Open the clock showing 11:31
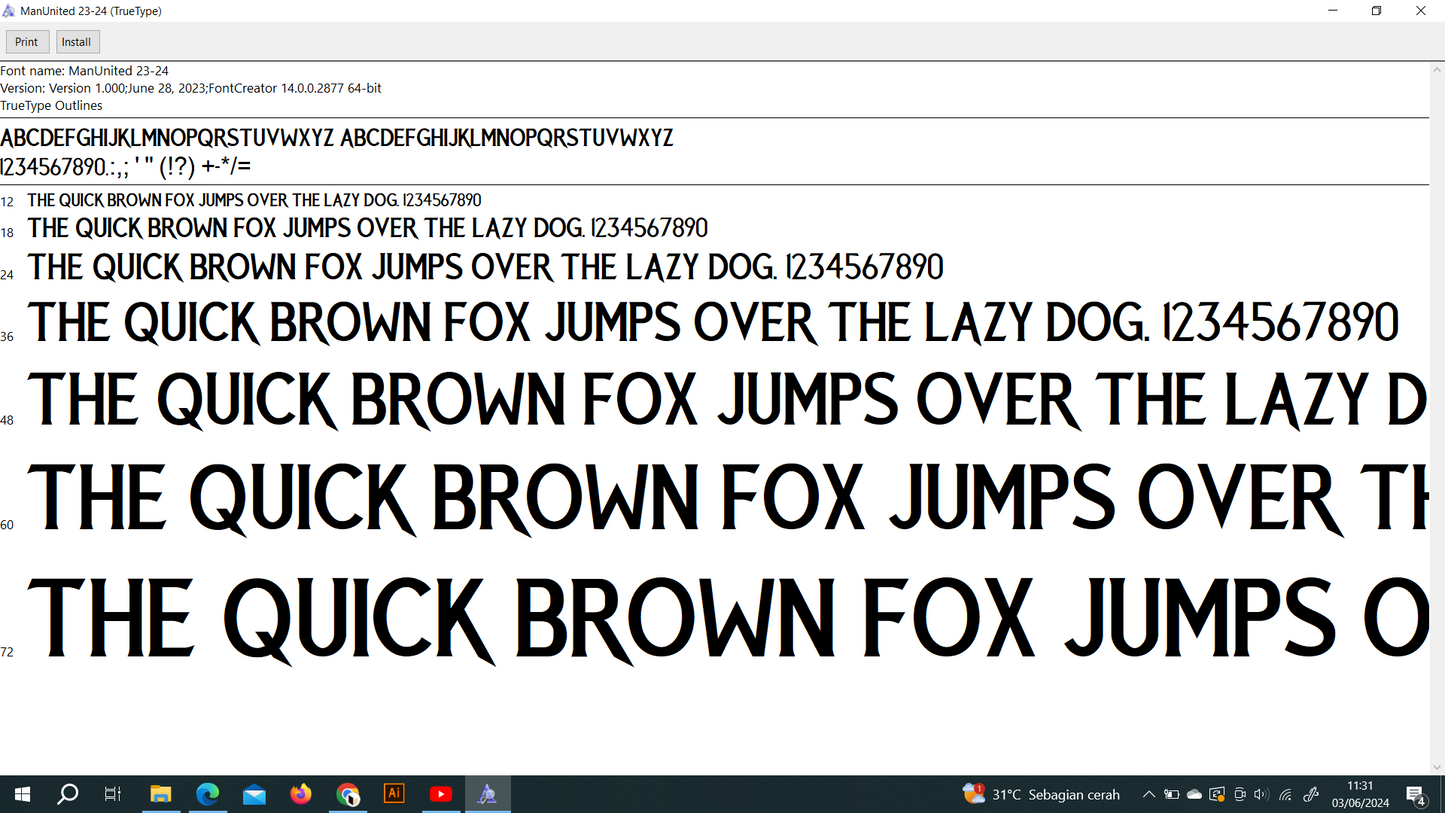The height and width of the screenshot is (813, 1445). [1360, 795]
